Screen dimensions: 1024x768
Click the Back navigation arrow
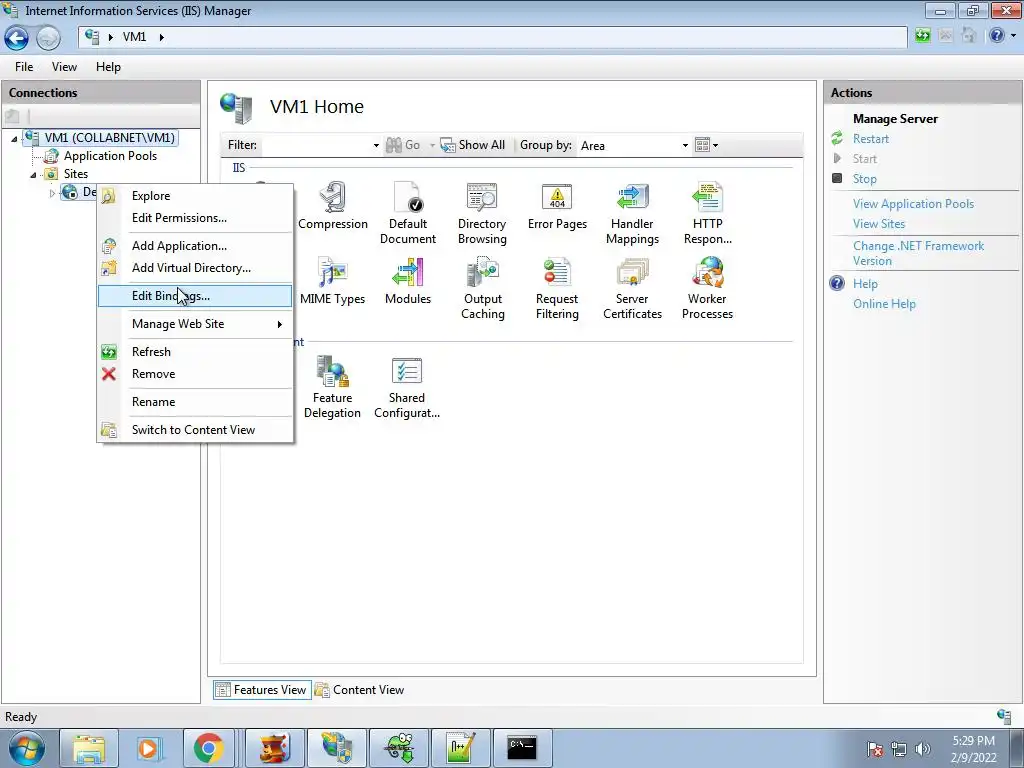[x=16, y=38]
